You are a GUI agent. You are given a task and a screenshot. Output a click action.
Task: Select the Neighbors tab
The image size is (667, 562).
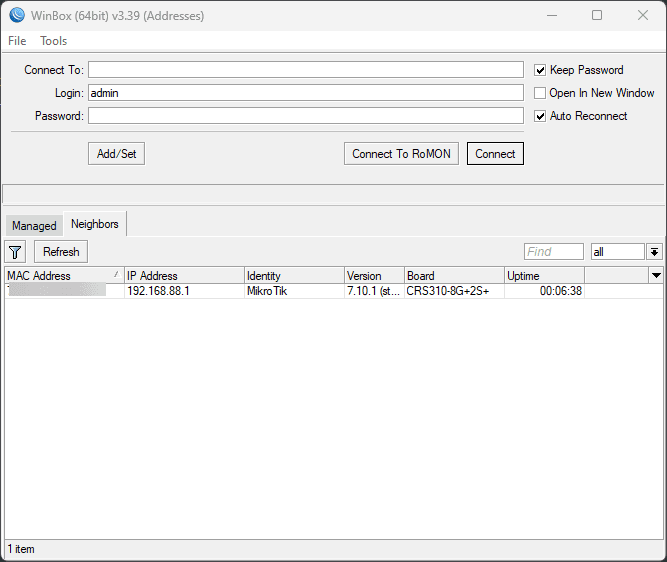coord(94,224)
